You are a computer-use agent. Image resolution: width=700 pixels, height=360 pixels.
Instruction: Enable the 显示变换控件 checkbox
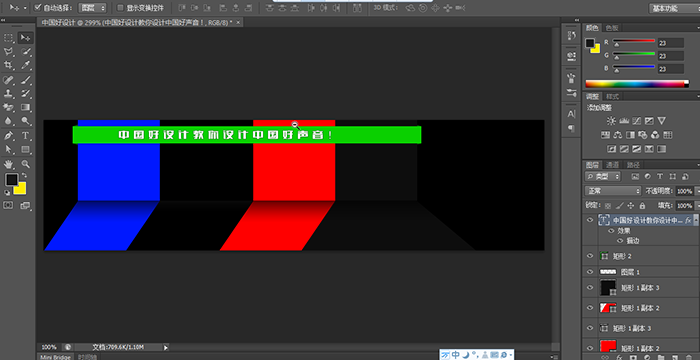(x=120, y=8)
